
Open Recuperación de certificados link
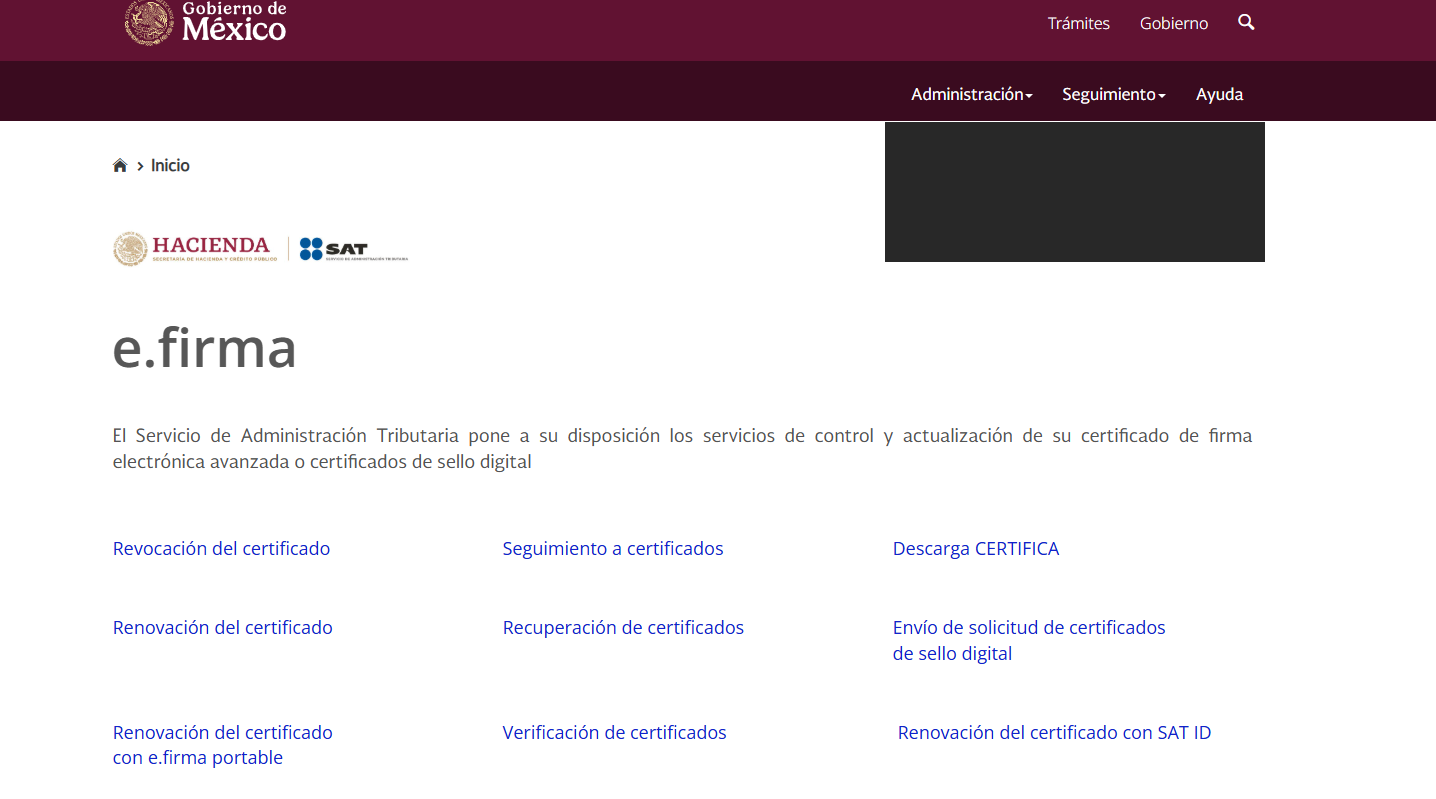click(x=623, y=627)
